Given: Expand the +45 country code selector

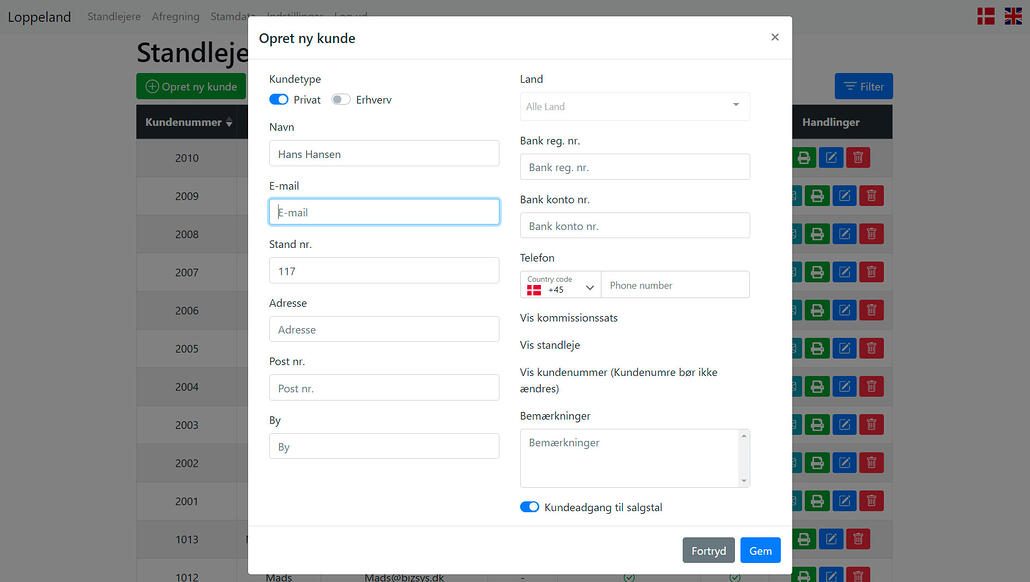Looking at the screenshot, I should click(560, 285).
